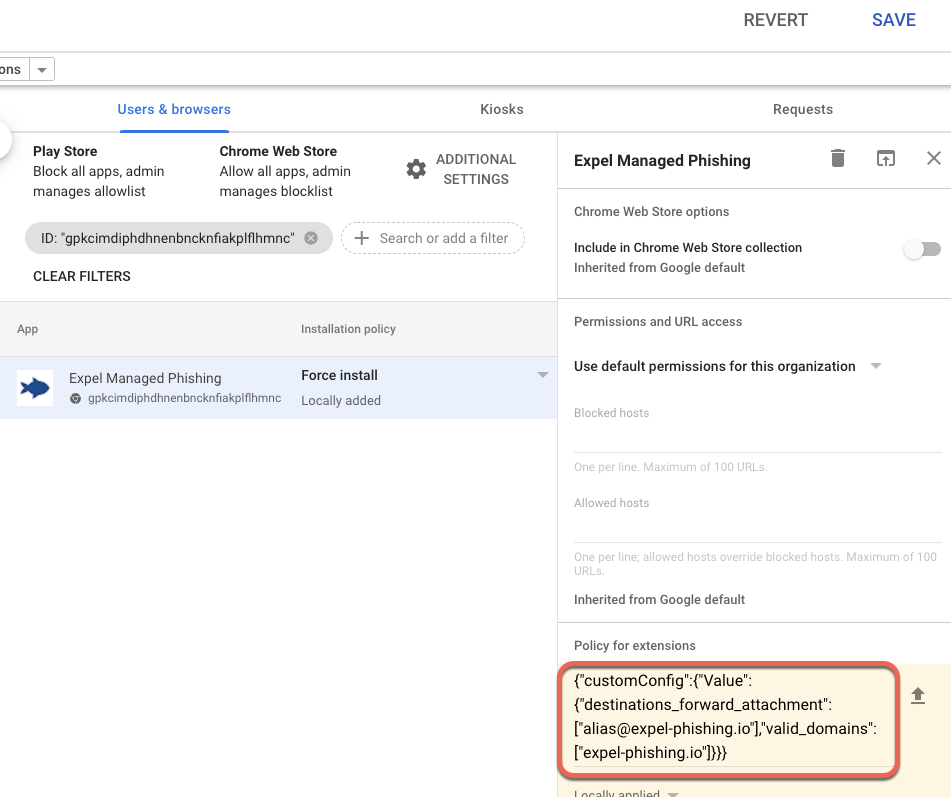Delete the Expel Managed Phishing app via trash icon
Viewport: 951px width, 797px height.
[838, 158]
